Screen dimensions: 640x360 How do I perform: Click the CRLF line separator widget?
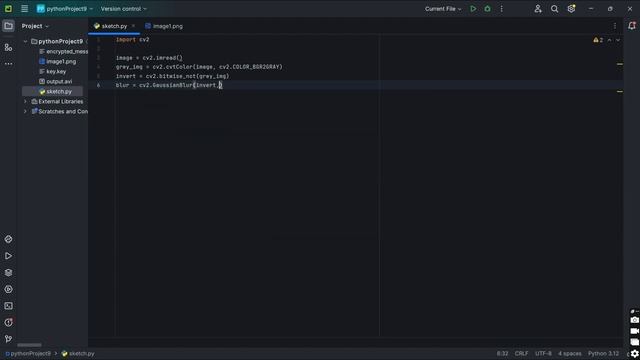point(521,353)
